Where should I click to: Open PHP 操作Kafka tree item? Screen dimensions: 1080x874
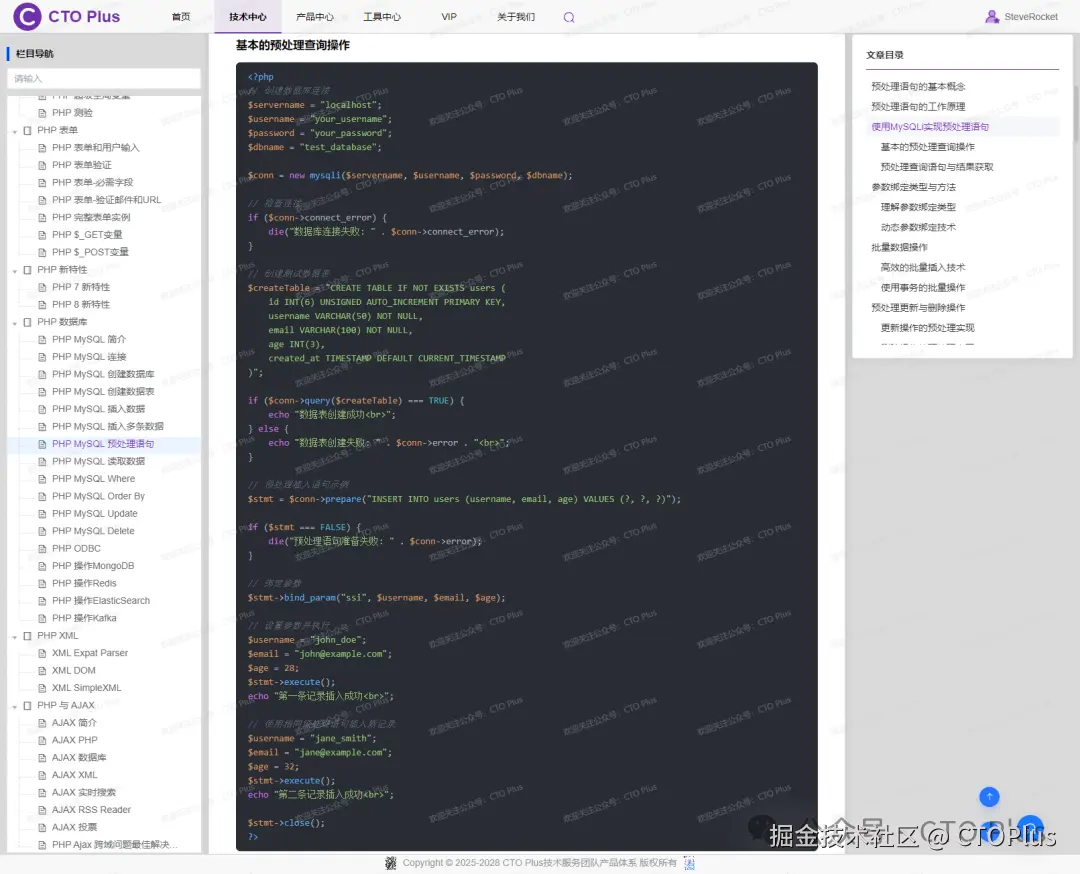(84, 618)
